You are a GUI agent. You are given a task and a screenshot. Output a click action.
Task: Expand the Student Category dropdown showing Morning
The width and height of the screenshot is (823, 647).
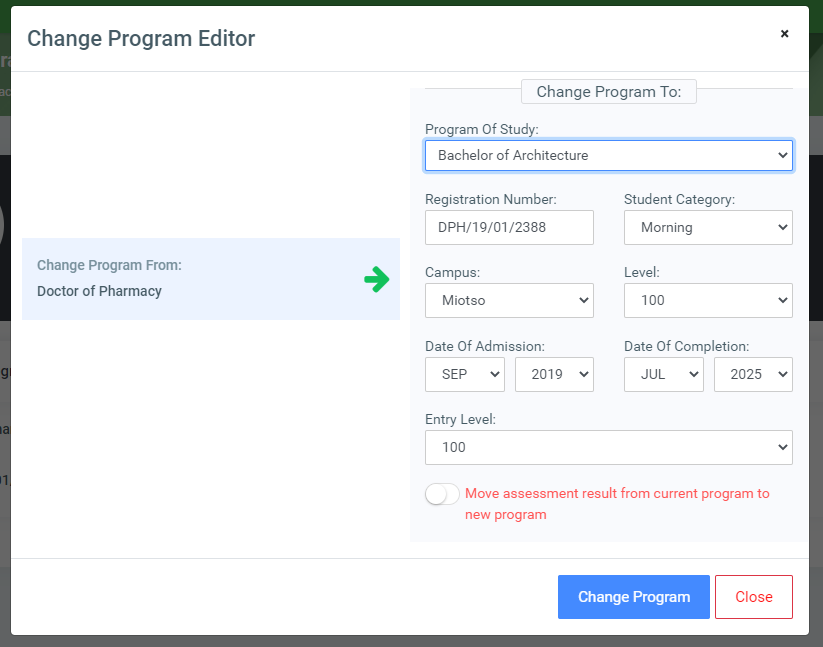708,227
